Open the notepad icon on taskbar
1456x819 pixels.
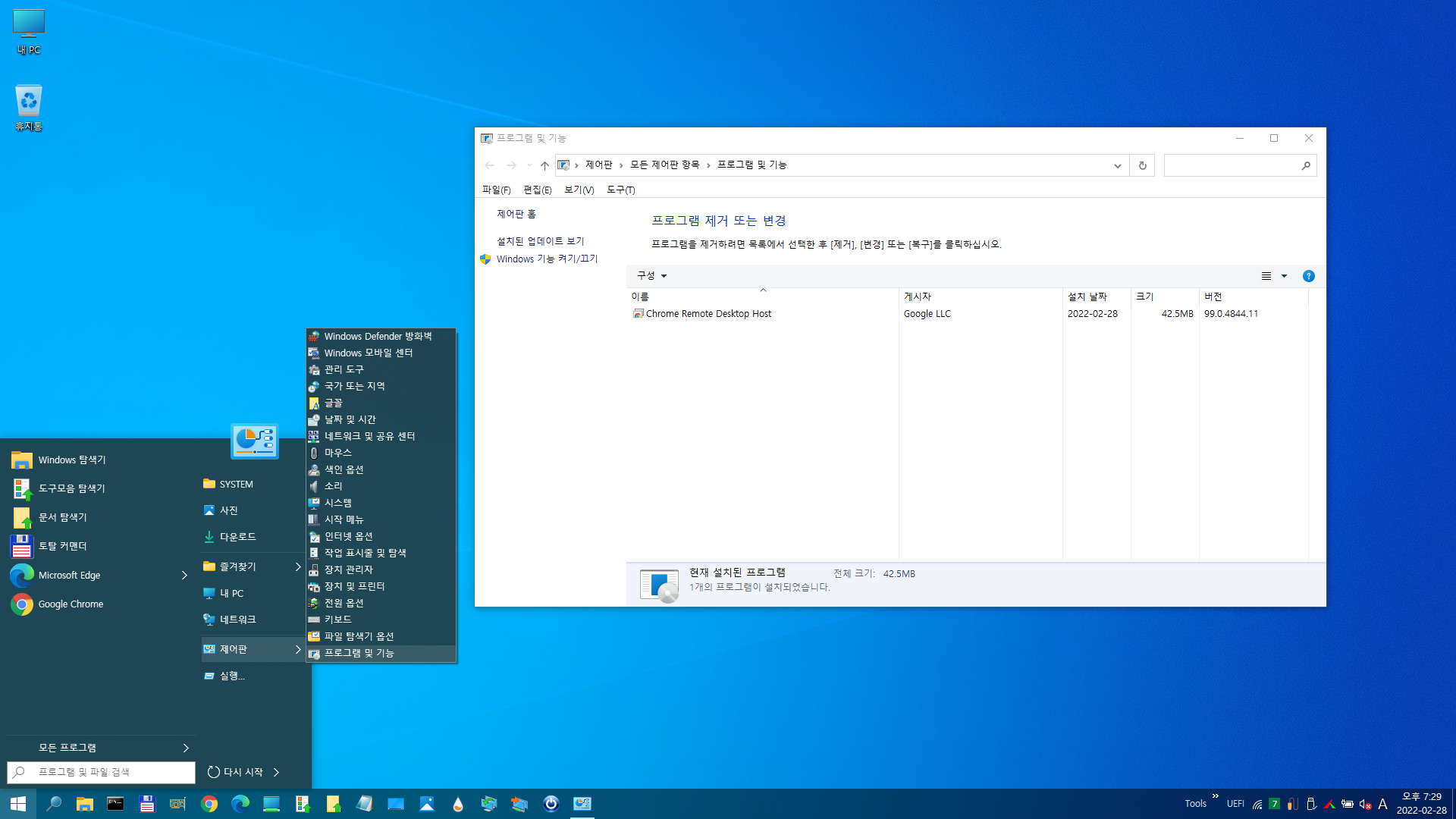pos(365,804)
